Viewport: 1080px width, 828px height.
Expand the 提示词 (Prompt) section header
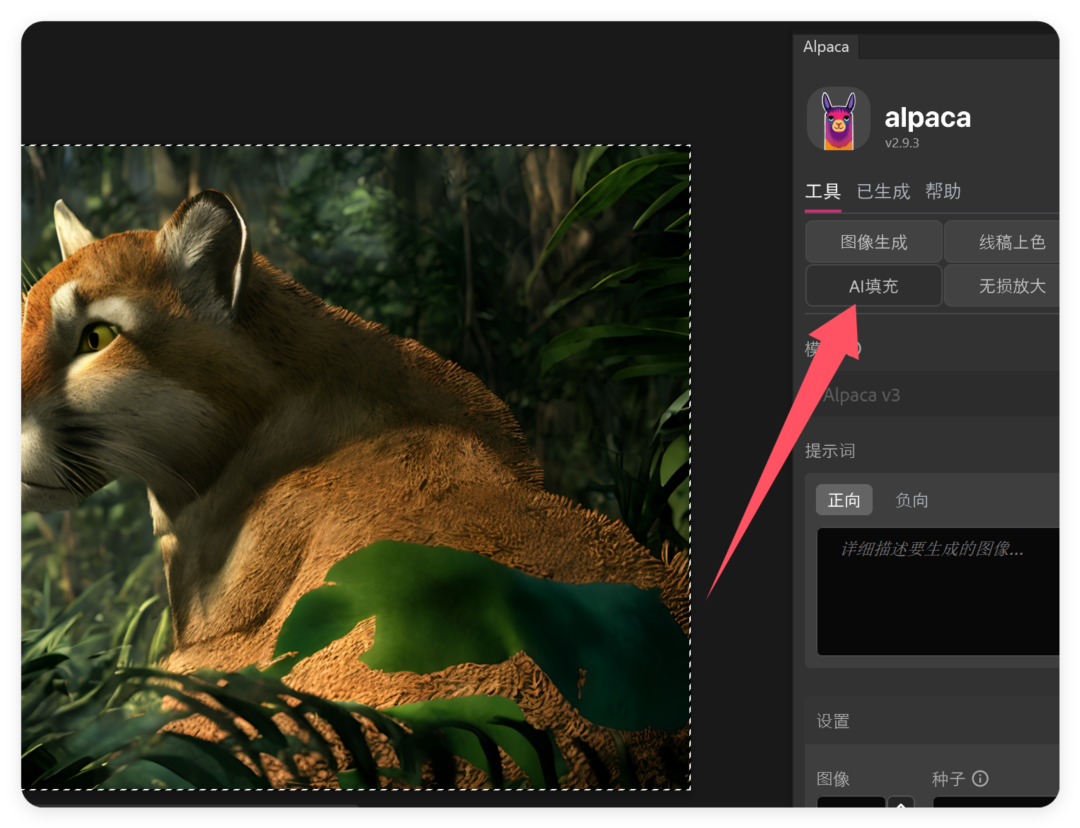pos(831,450)
